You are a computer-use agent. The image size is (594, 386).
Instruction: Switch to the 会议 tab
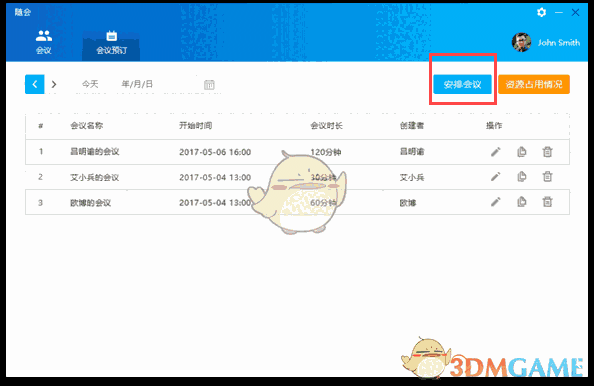[44, 42]
